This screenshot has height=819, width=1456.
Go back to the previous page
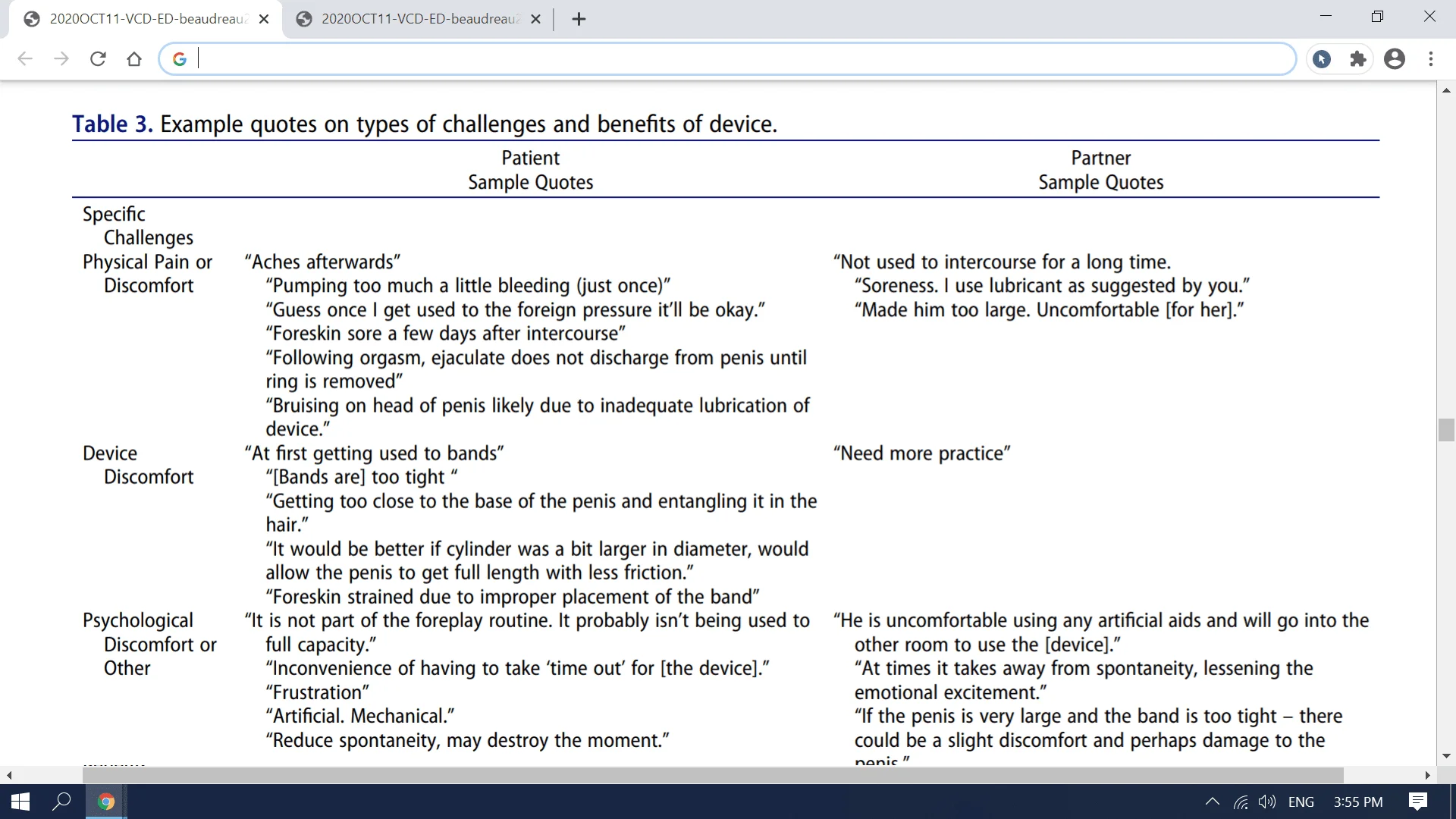point(25,59)
